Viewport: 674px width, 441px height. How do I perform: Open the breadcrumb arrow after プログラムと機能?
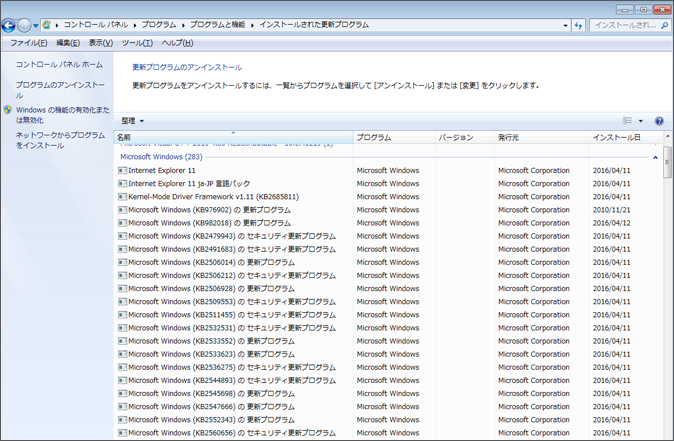click(x=252, y=25)
